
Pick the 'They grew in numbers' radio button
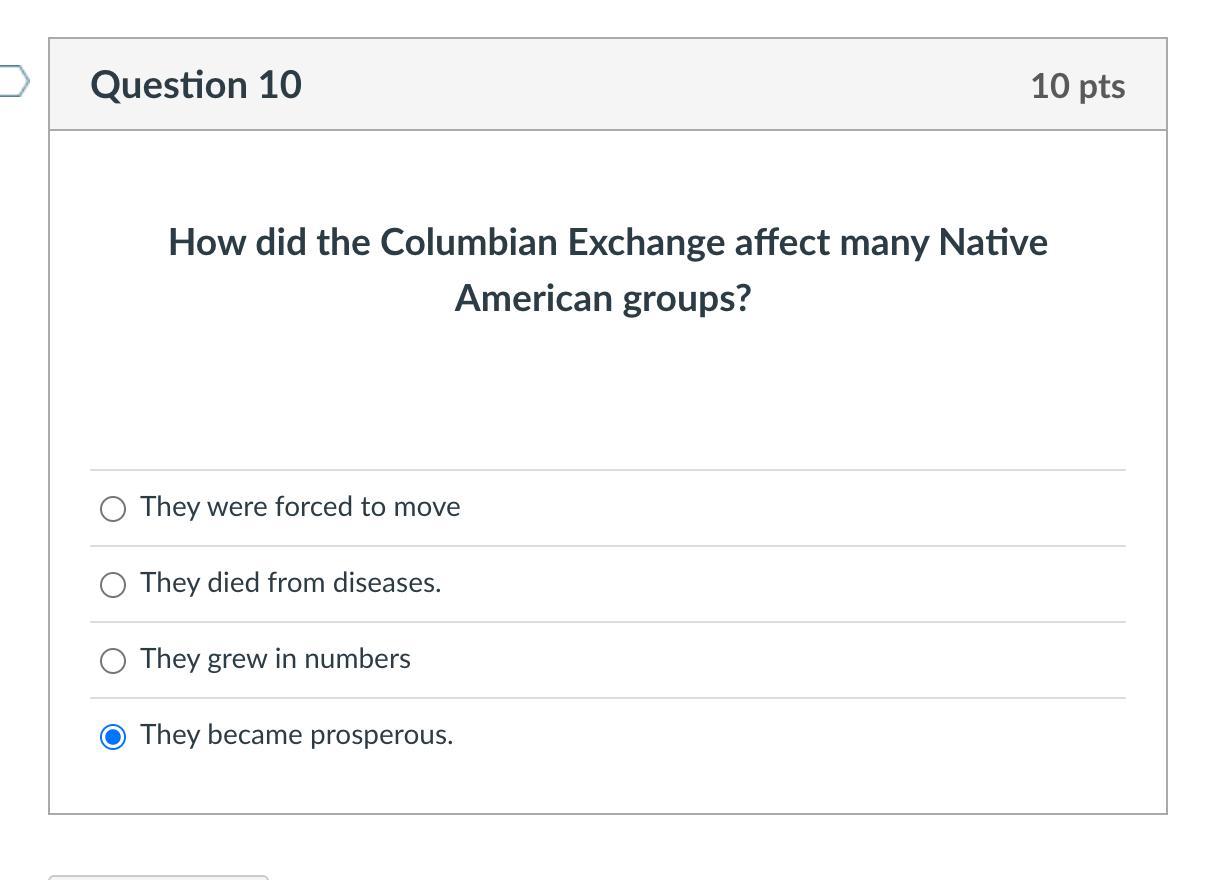point(113,661)
